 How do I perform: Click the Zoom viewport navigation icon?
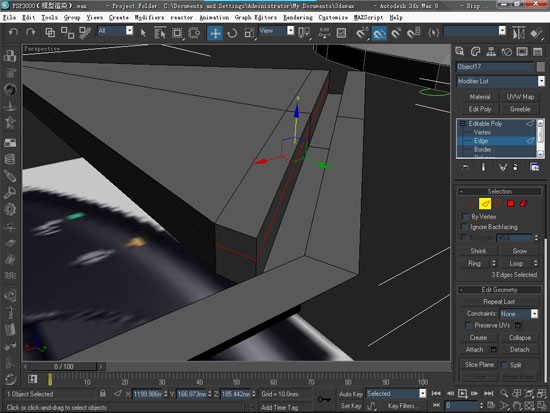[x=504, y=393]
